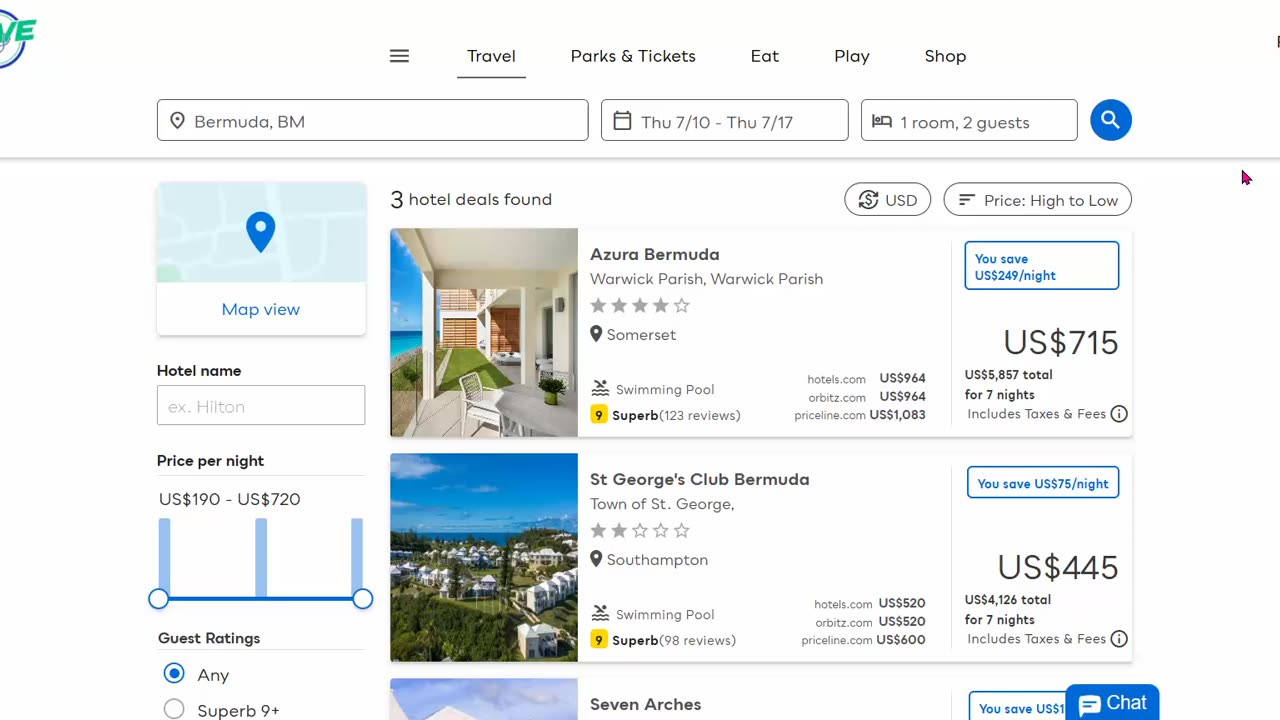This screenshot has width=1280, height=720.
Task: Select the Superb 9+ guest rating option
Action: 174,710
